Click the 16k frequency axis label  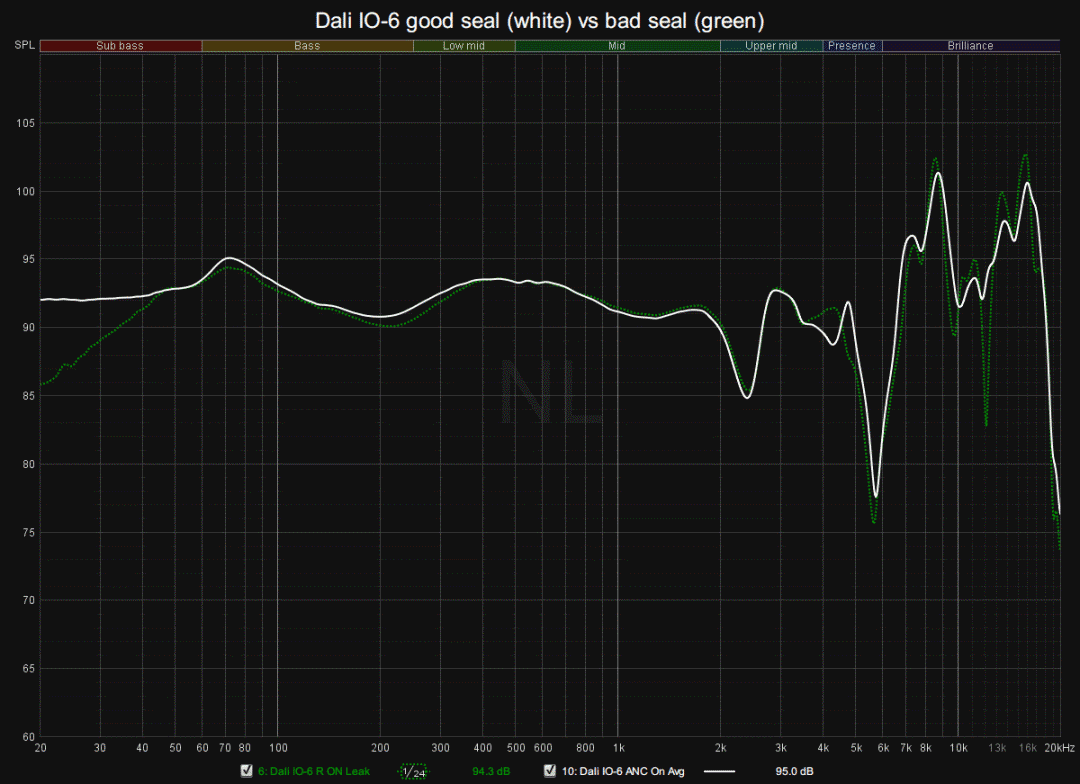[x=1028, y=747]
